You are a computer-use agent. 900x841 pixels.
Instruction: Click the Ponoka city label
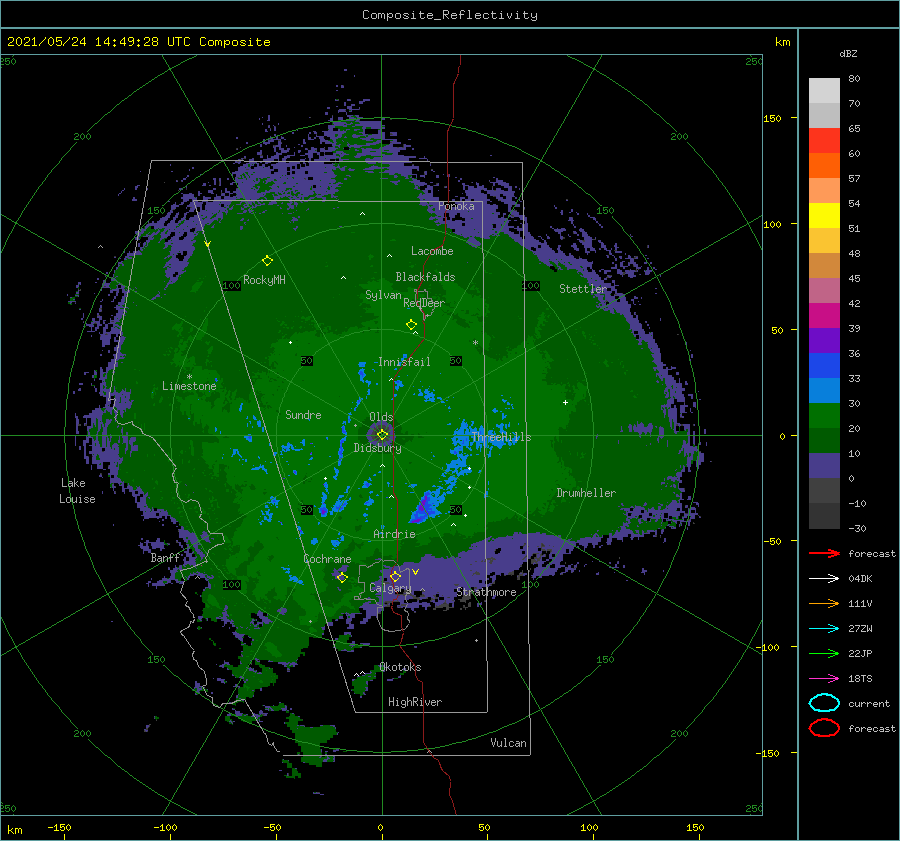pyautogui.click(x=456, y=206)
